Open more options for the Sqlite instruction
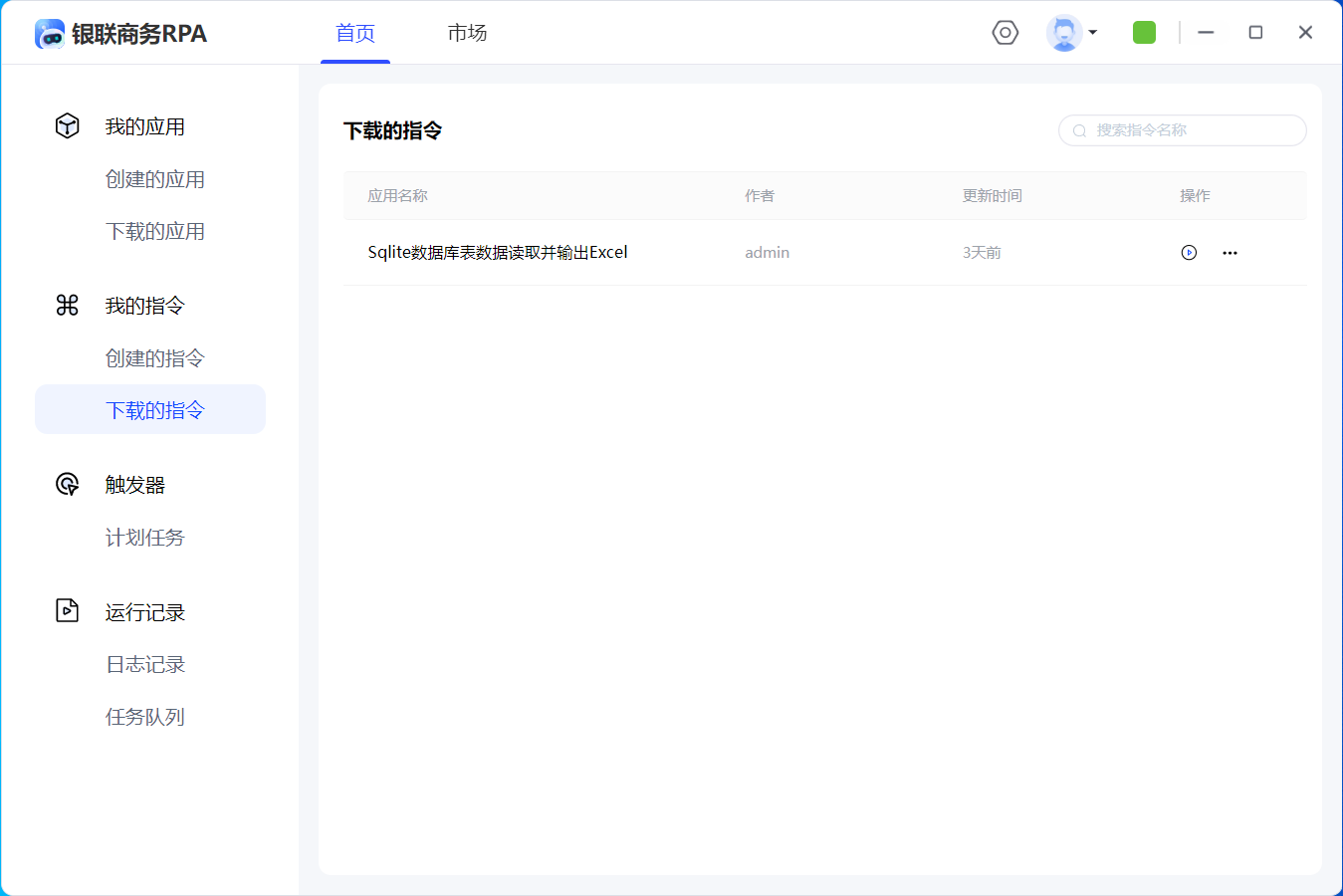This screenshot has width=1343, height=896. click(1230, 253)
